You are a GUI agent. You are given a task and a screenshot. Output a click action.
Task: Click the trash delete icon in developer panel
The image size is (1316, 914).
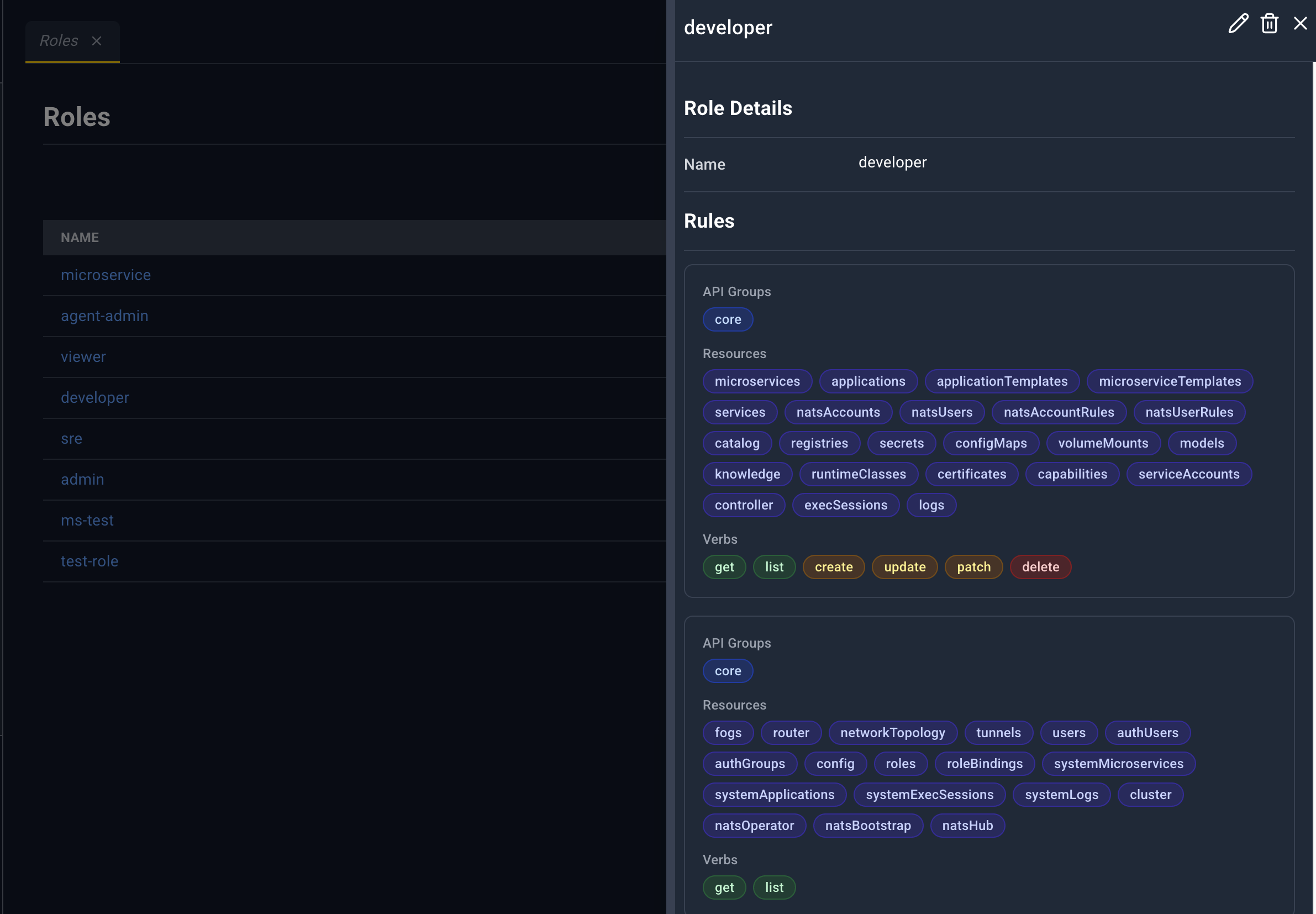pyautogui.click(x=1269, y=23)
